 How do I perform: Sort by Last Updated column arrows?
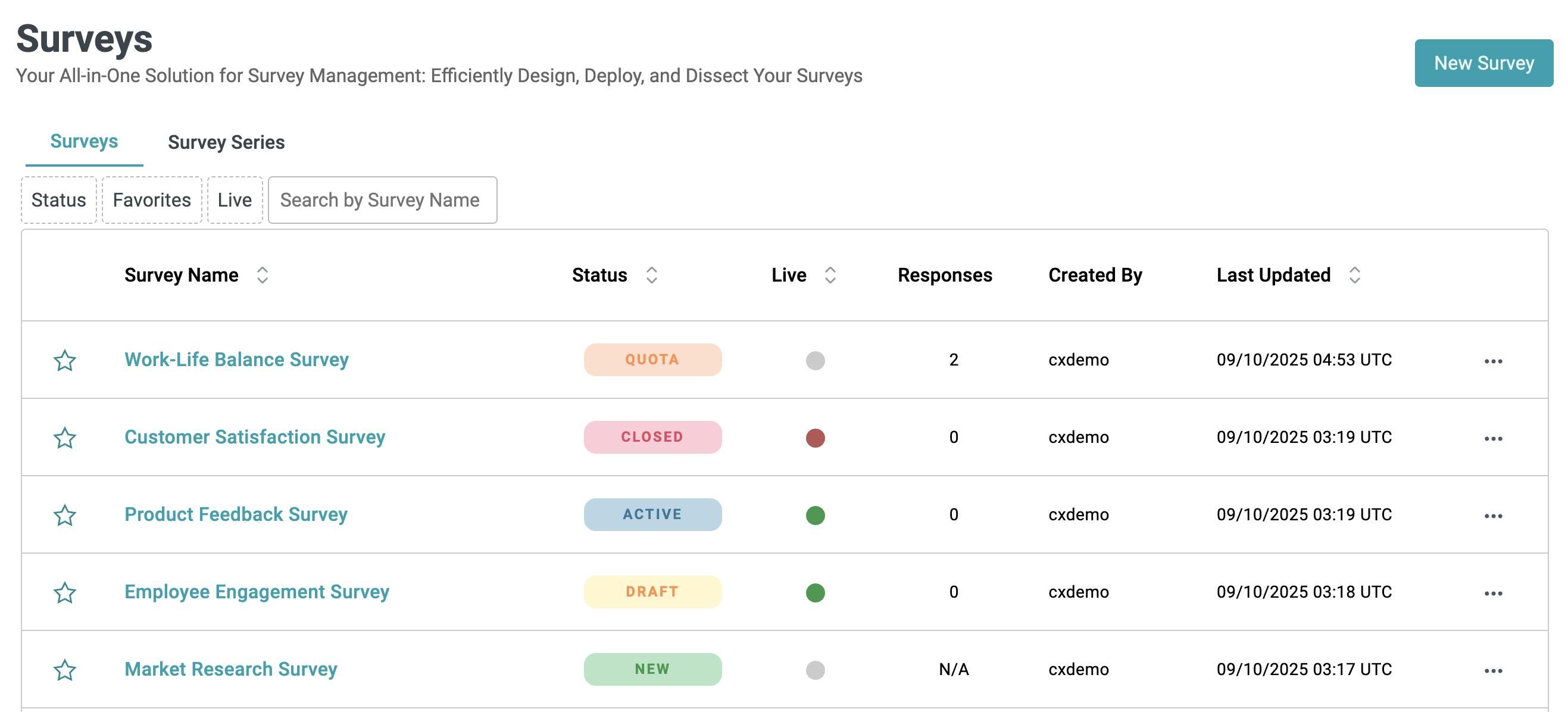point(1354,275)
